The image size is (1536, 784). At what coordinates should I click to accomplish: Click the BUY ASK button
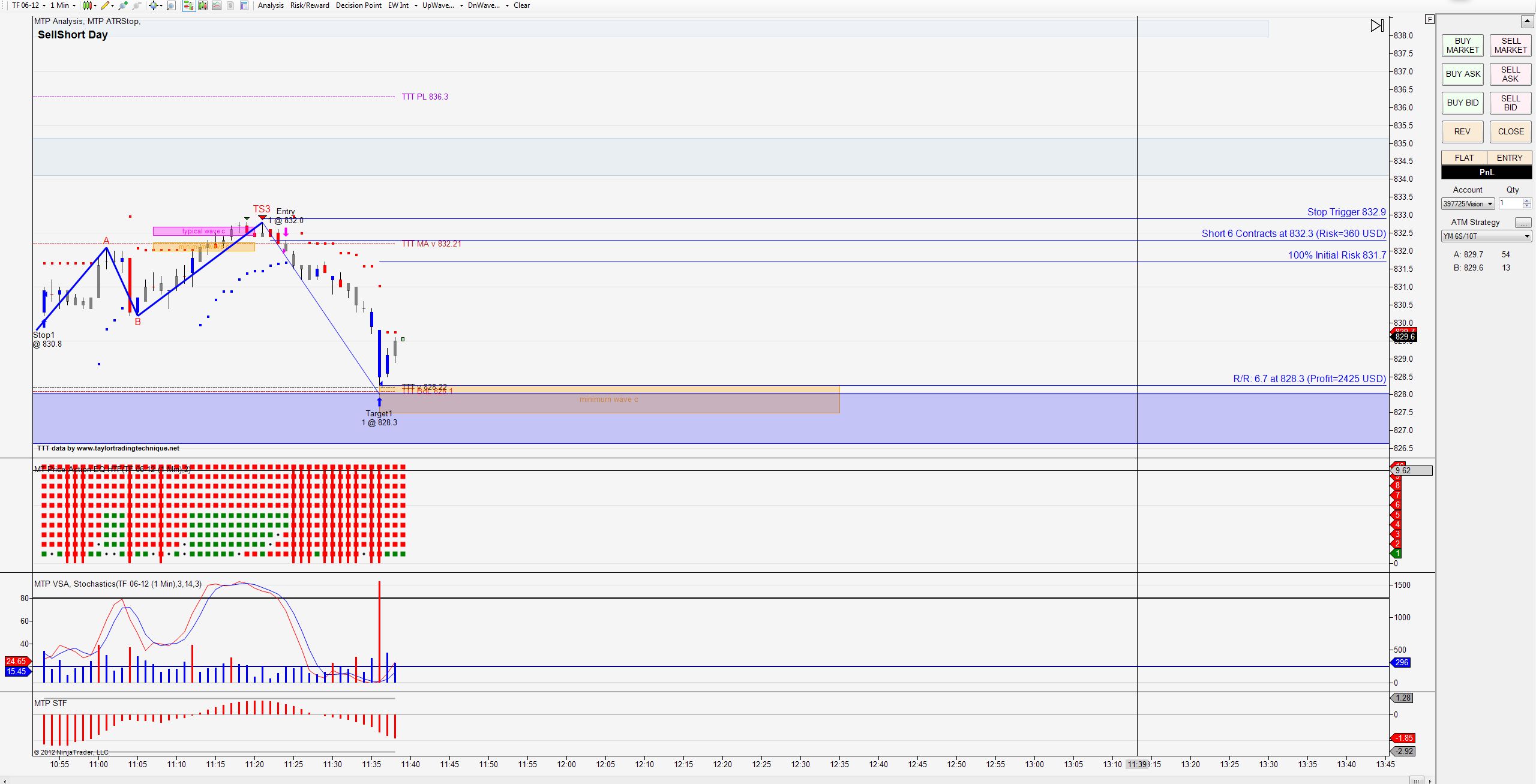pos(1463,74)
